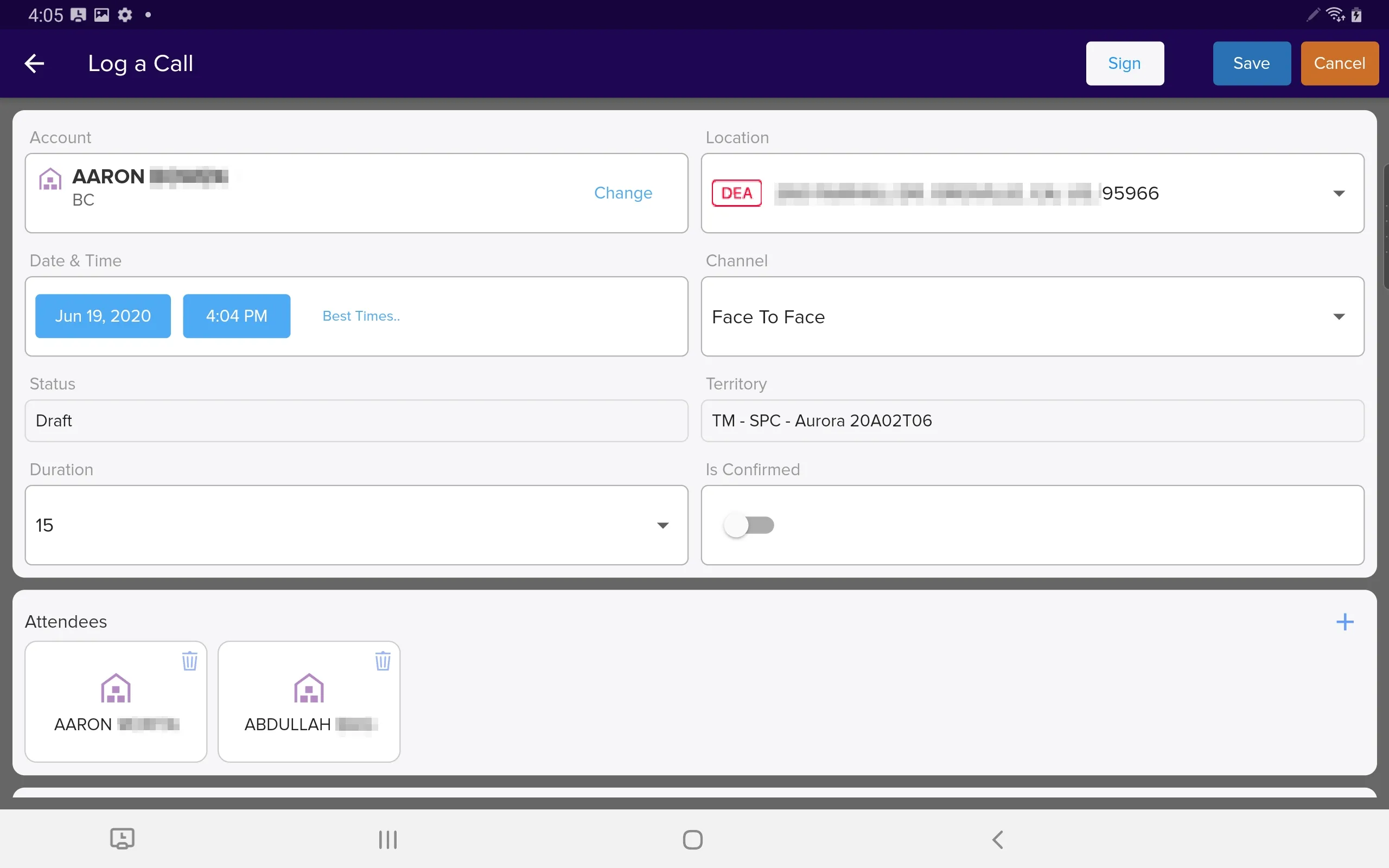The width and height of the screenshot is (1389, 868).
Task: Expand the Channel Face To Face dropdown
Action: 1338,316
